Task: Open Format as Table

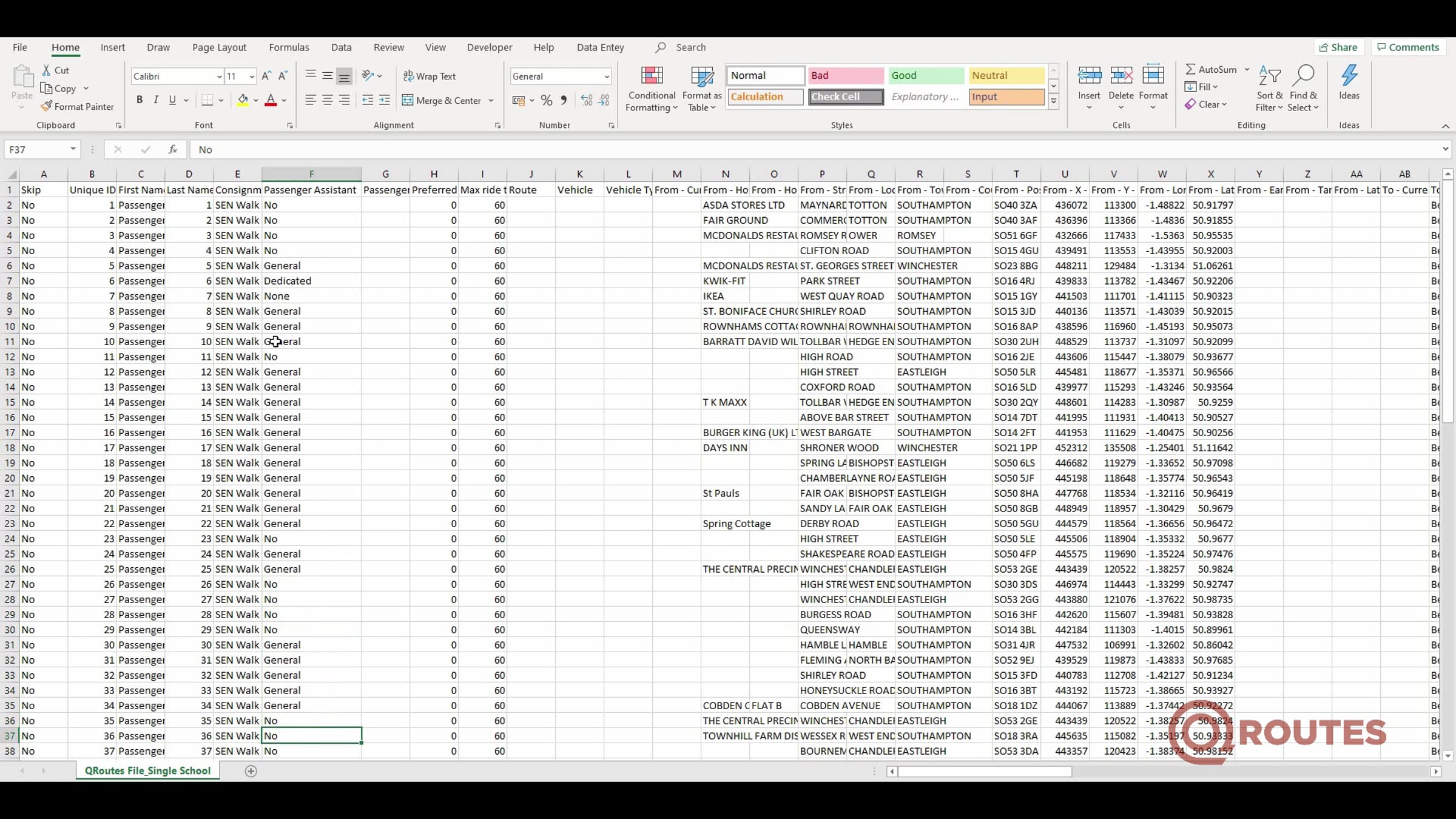Action: (x=702, y=89)
